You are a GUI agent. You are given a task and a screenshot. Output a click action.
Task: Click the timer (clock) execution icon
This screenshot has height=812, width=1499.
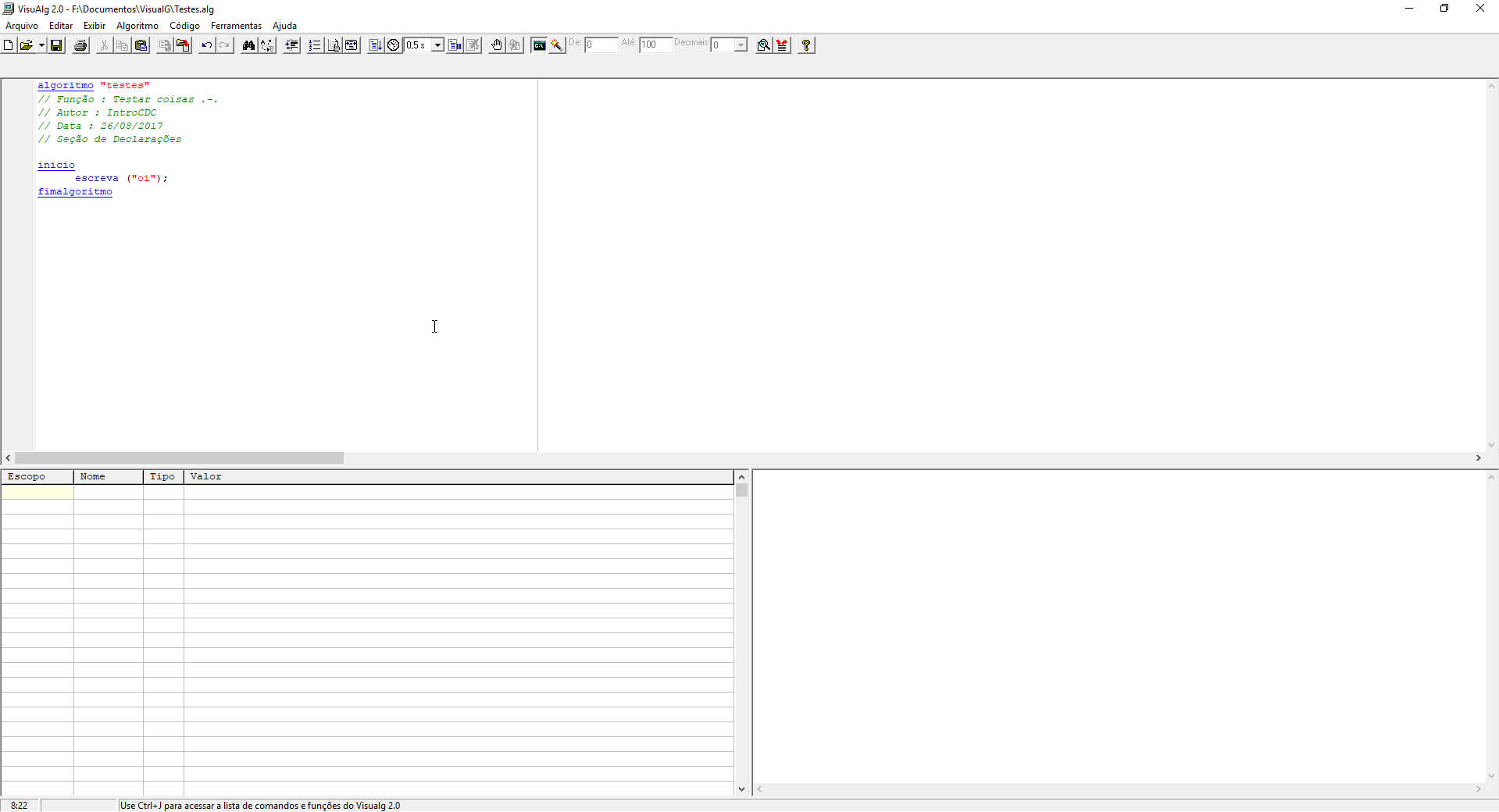(394, 45)
